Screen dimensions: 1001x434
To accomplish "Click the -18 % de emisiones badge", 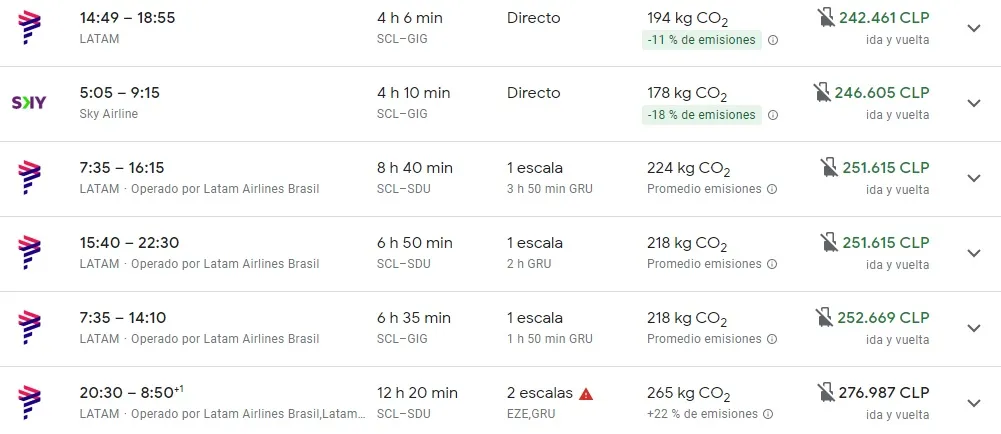I will [700, 115].
